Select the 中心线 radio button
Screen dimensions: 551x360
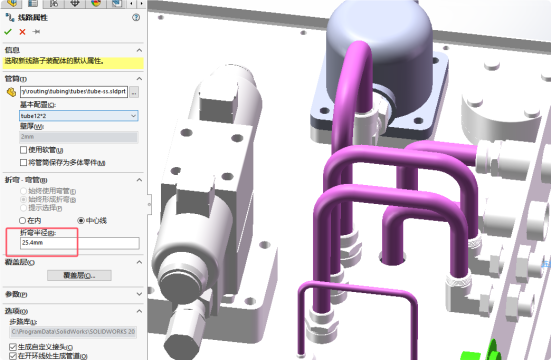point(81,220)
